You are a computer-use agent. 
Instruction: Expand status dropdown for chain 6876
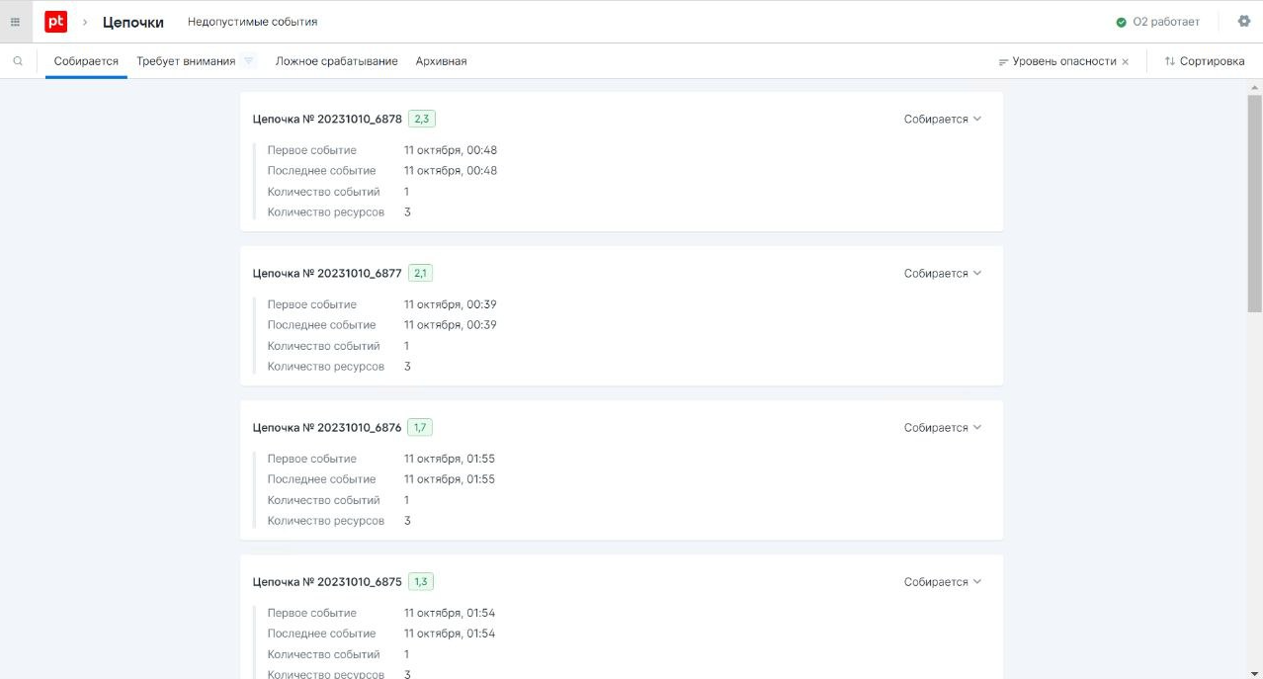point(942,427)
